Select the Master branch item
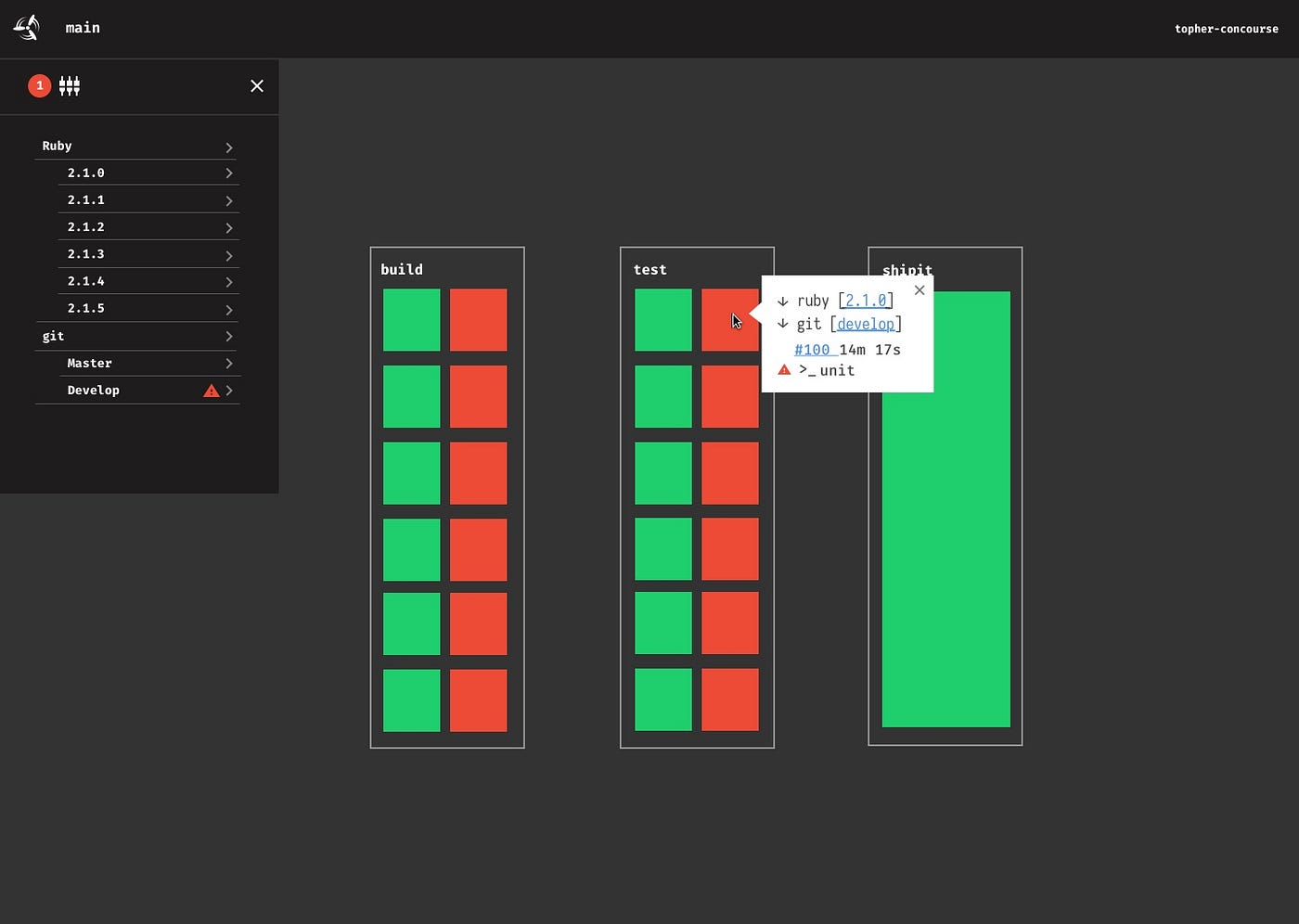Screen dimensions: 1299x924 coord(90,364)
